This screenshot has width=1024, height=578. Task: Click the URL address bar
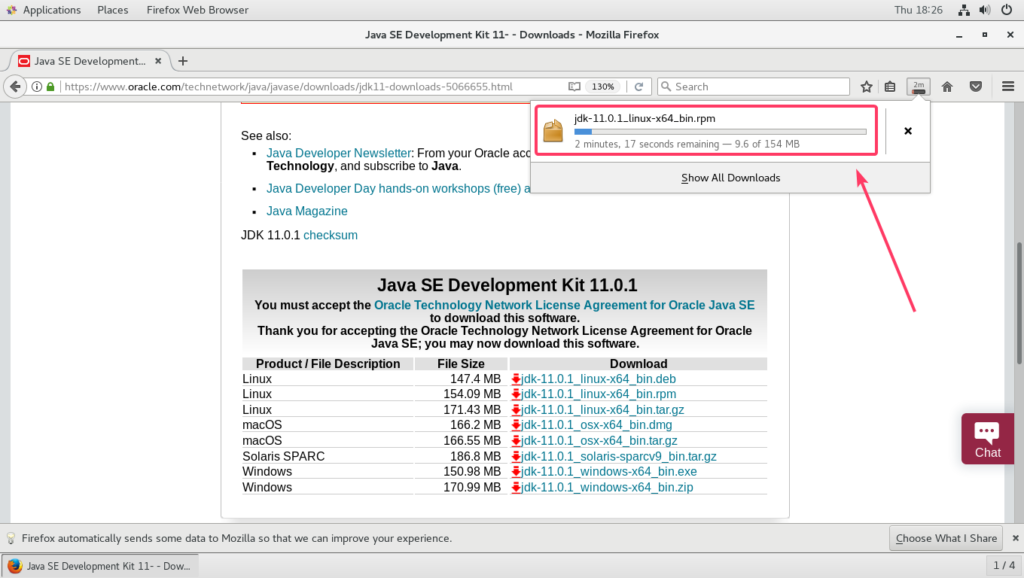[x=313, y=86]
